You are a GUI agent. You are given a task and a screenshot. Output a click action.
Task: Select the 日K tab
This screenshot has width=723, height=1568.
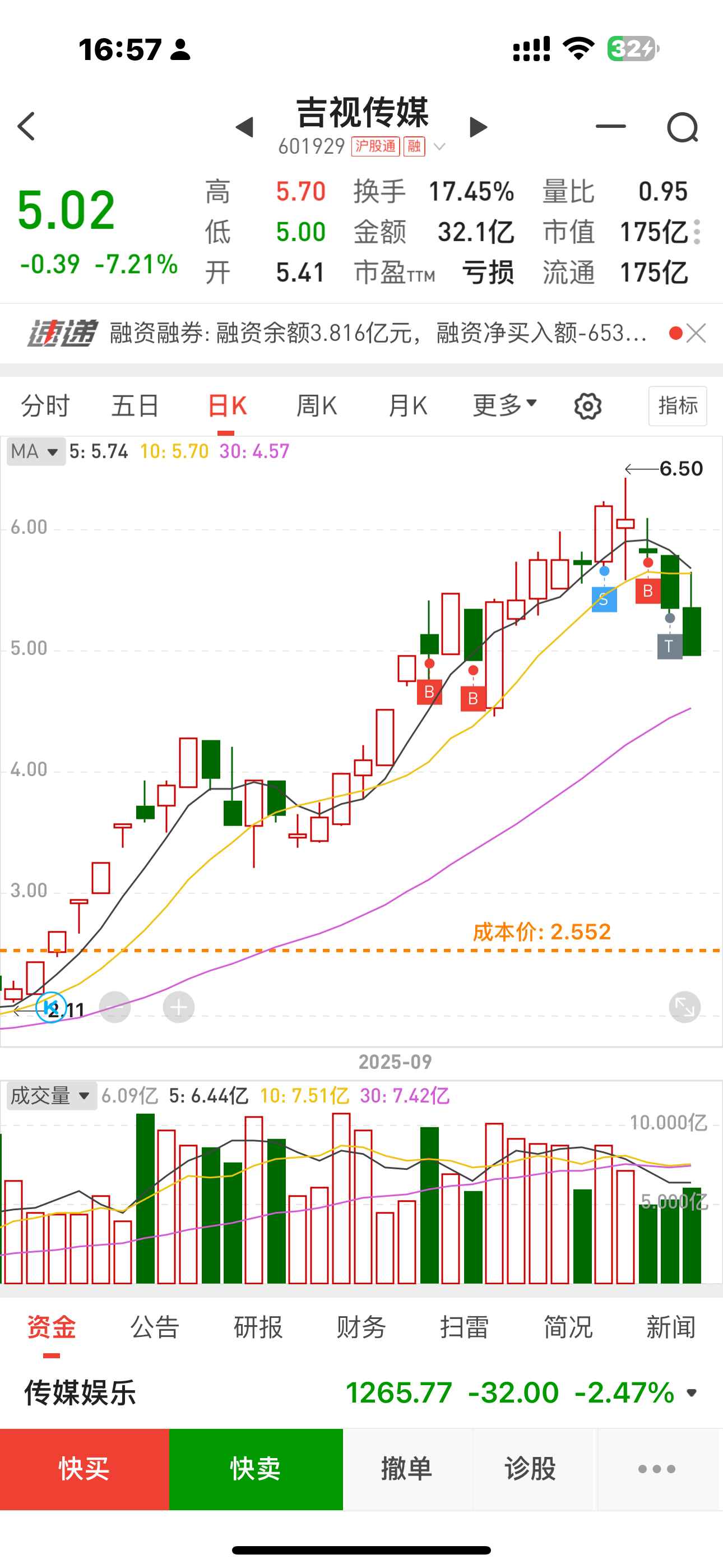coord(226,405)
